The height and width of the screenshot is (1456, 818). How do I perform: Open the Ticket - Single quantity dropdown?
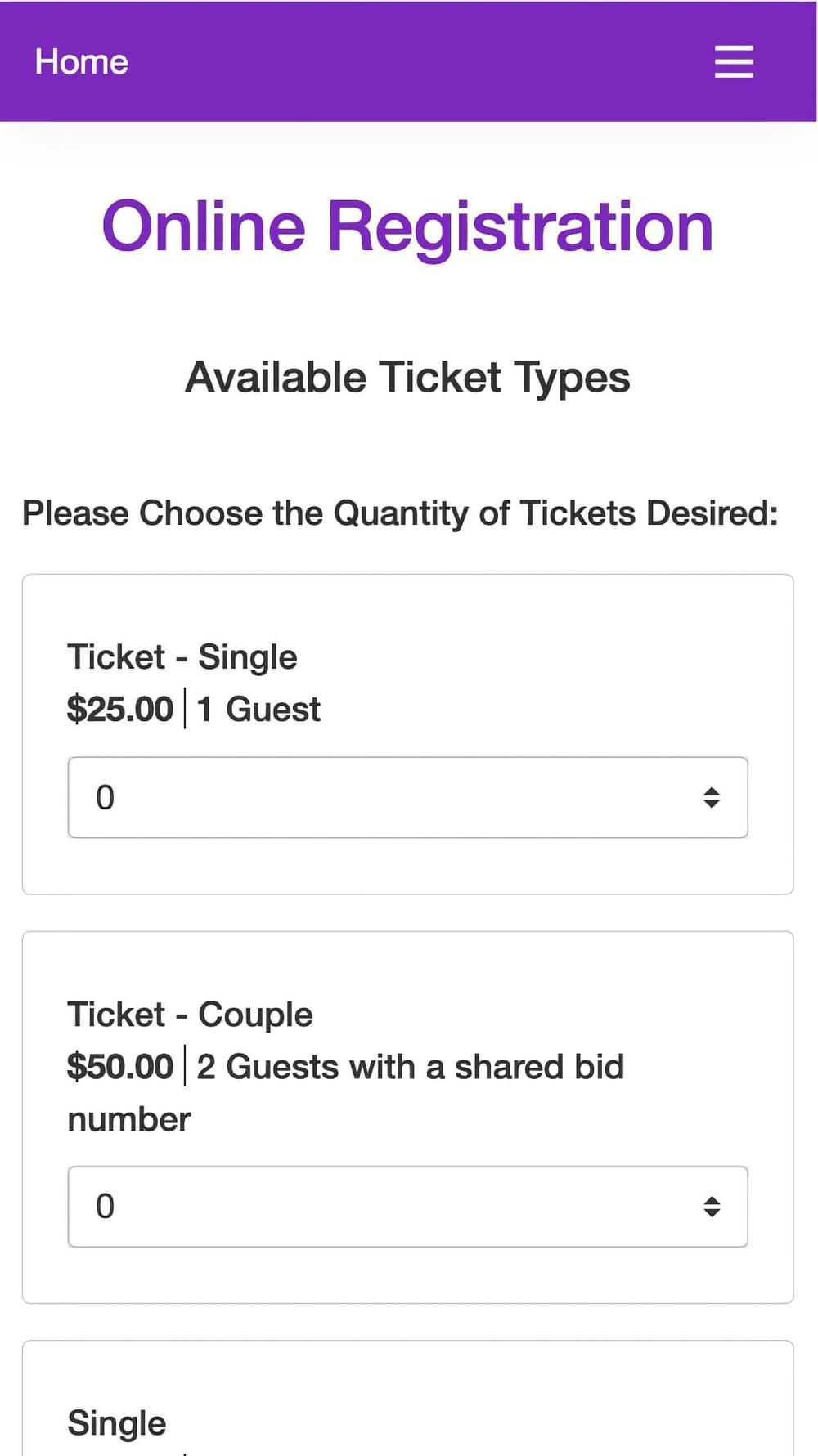(x=407, y=797)
